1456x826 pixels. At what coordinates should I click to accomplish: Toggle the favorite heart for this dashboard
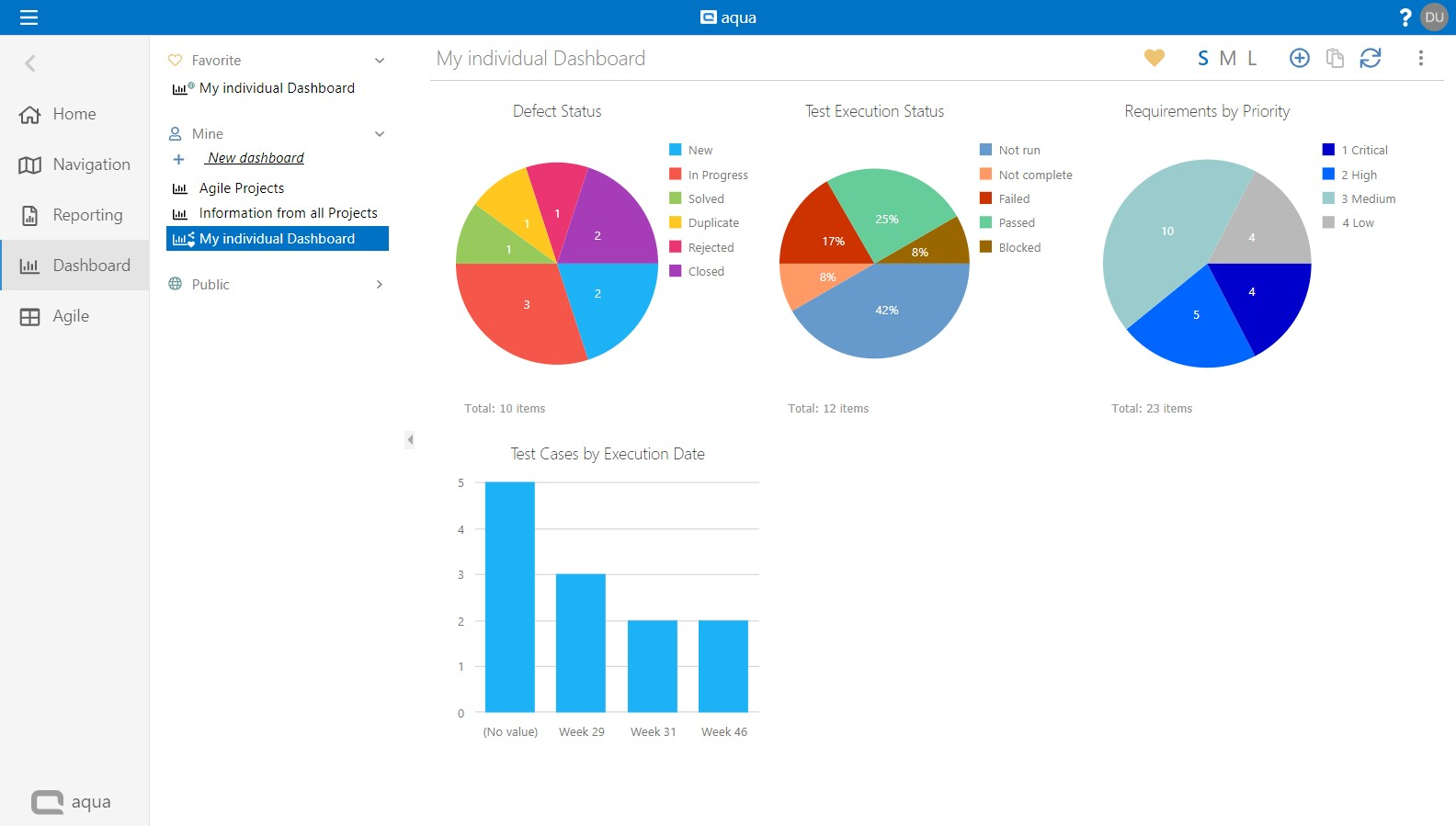tap(1155, 58)
